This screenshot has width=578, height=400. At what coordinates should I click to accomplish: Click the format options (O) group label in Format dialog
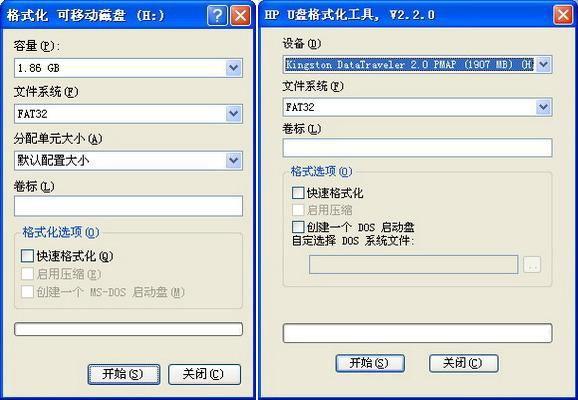[61, 232]
